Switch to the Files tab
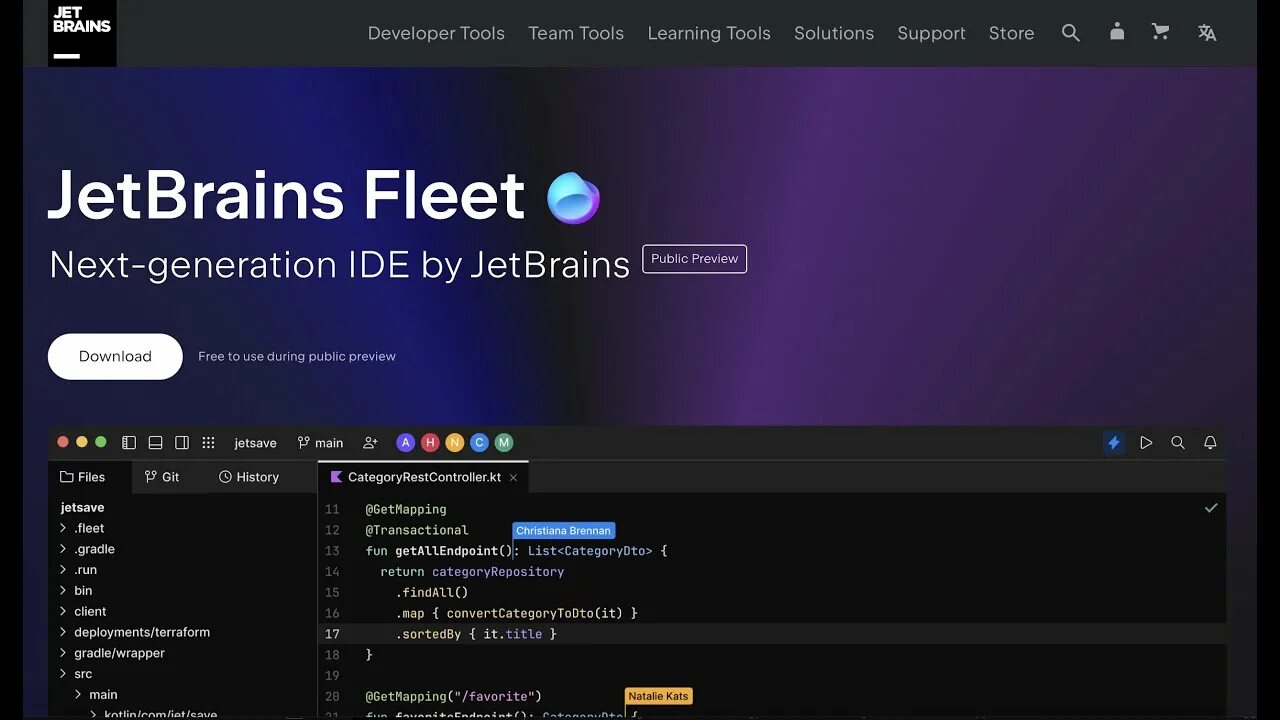The height and width of the screenshot is (720, 1280). pyautogui.click(x=82, y=477)
